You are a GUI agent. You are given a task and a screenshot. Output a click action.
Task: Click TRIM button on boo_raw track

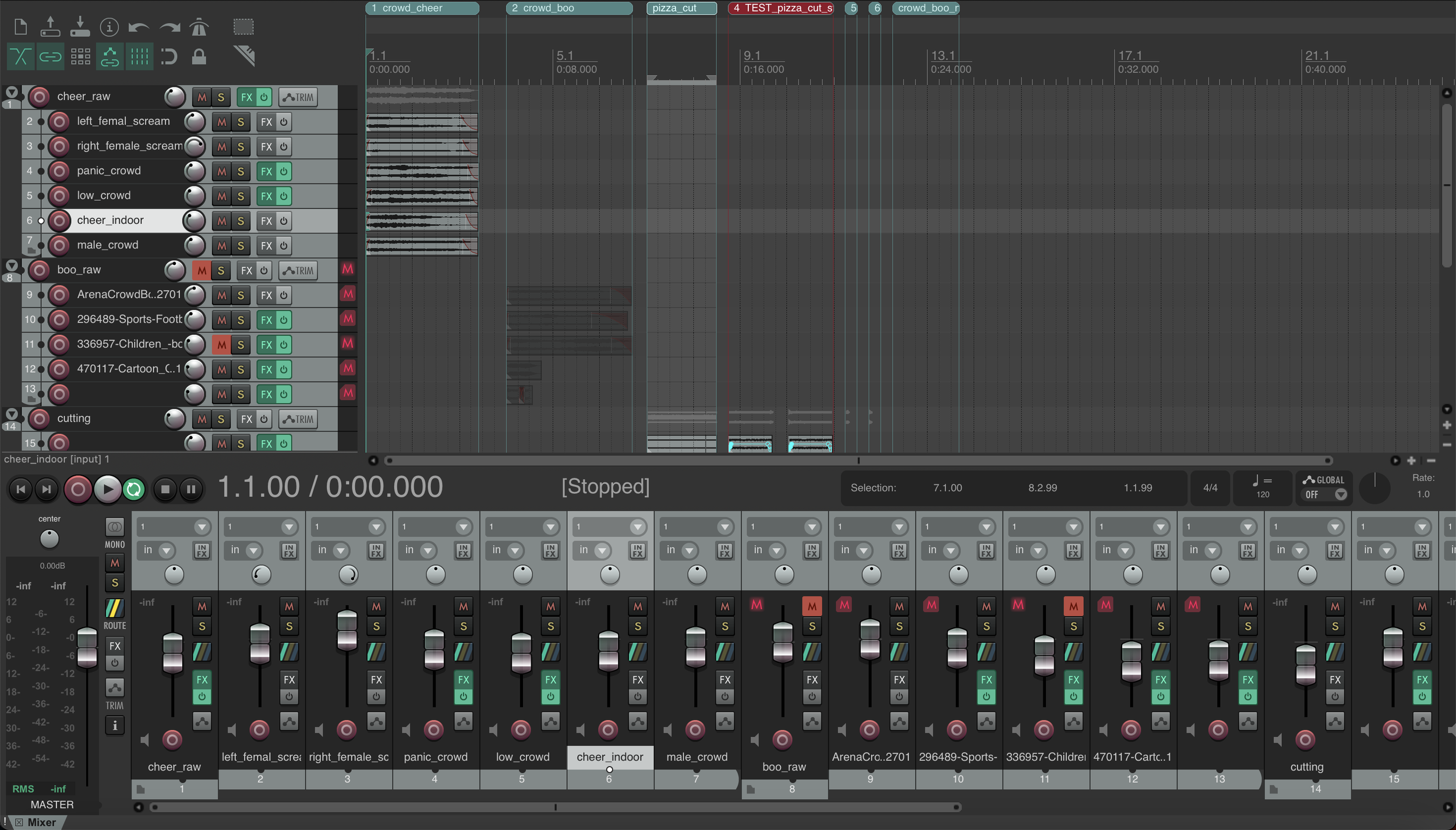(x=299, y=271)
